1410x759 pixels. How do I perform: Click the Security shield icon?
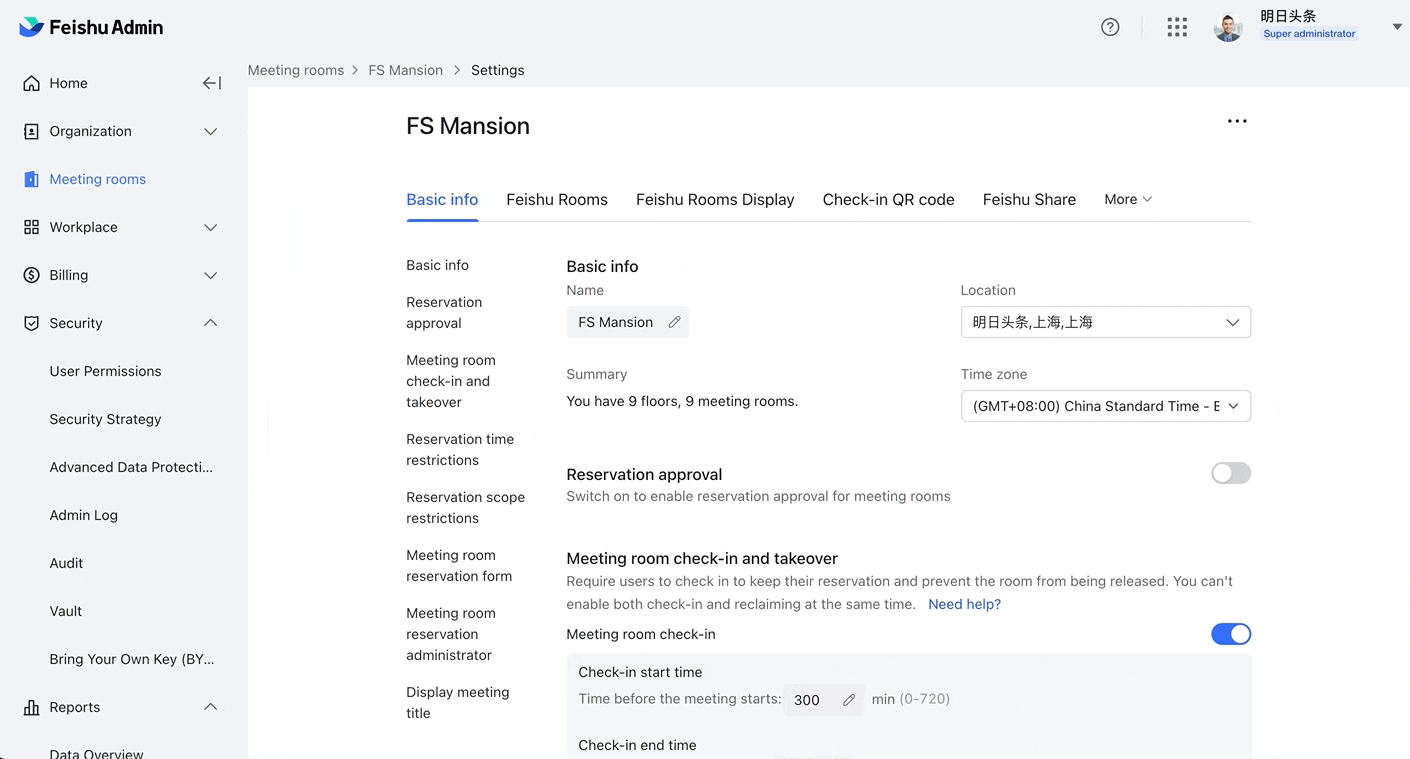(x=29, y=323)
